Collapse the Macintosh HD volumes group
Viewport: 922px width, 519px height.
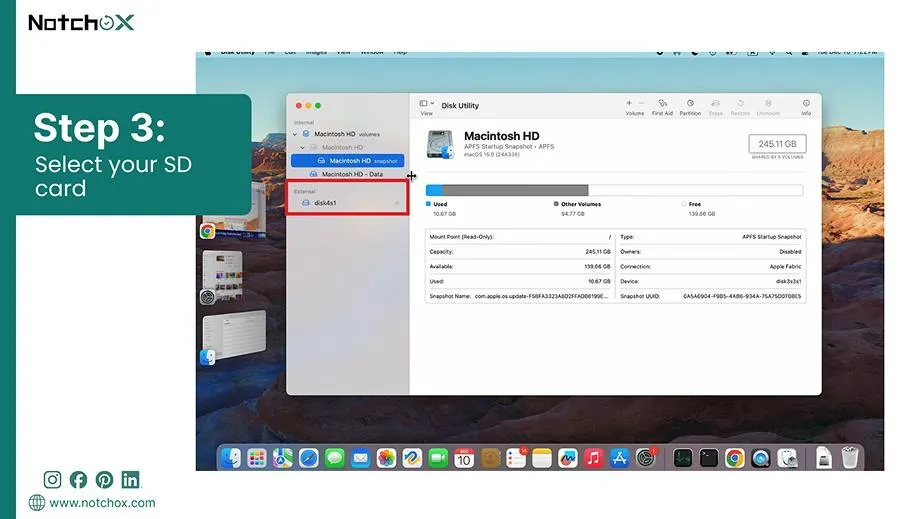point(295,134)
